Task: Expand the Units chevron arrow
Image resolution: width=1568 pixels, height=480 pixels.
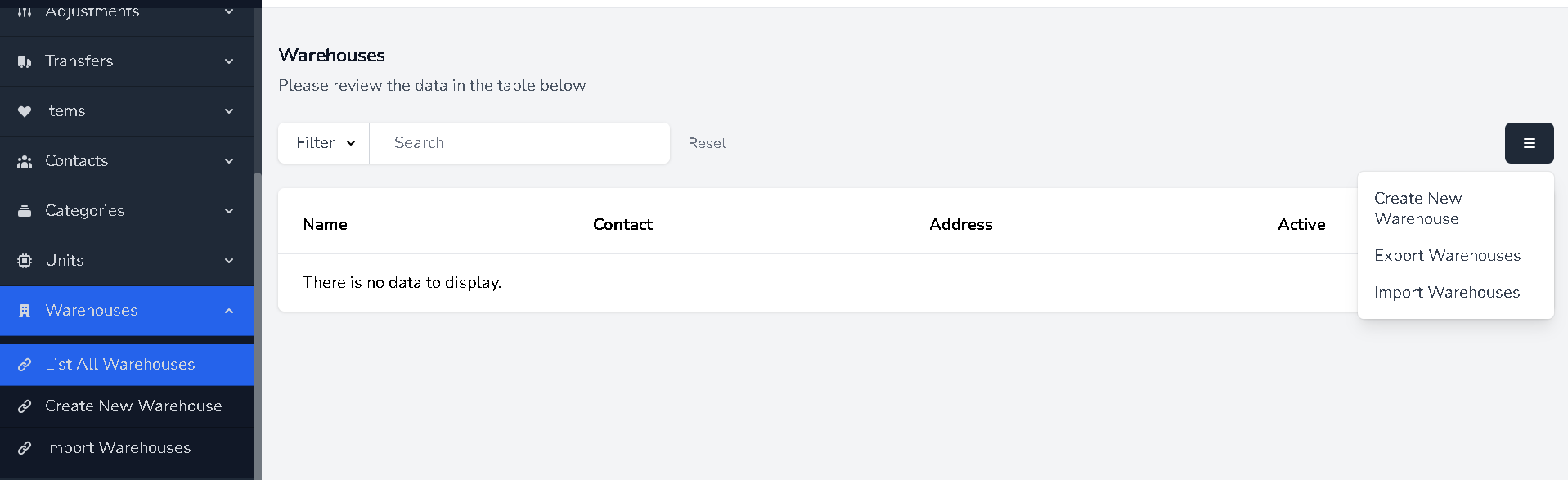Action: pos(229,261)
